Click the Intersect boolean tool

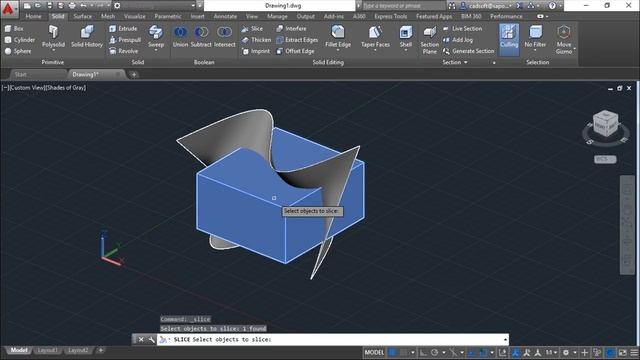click(x=224, y=36)
